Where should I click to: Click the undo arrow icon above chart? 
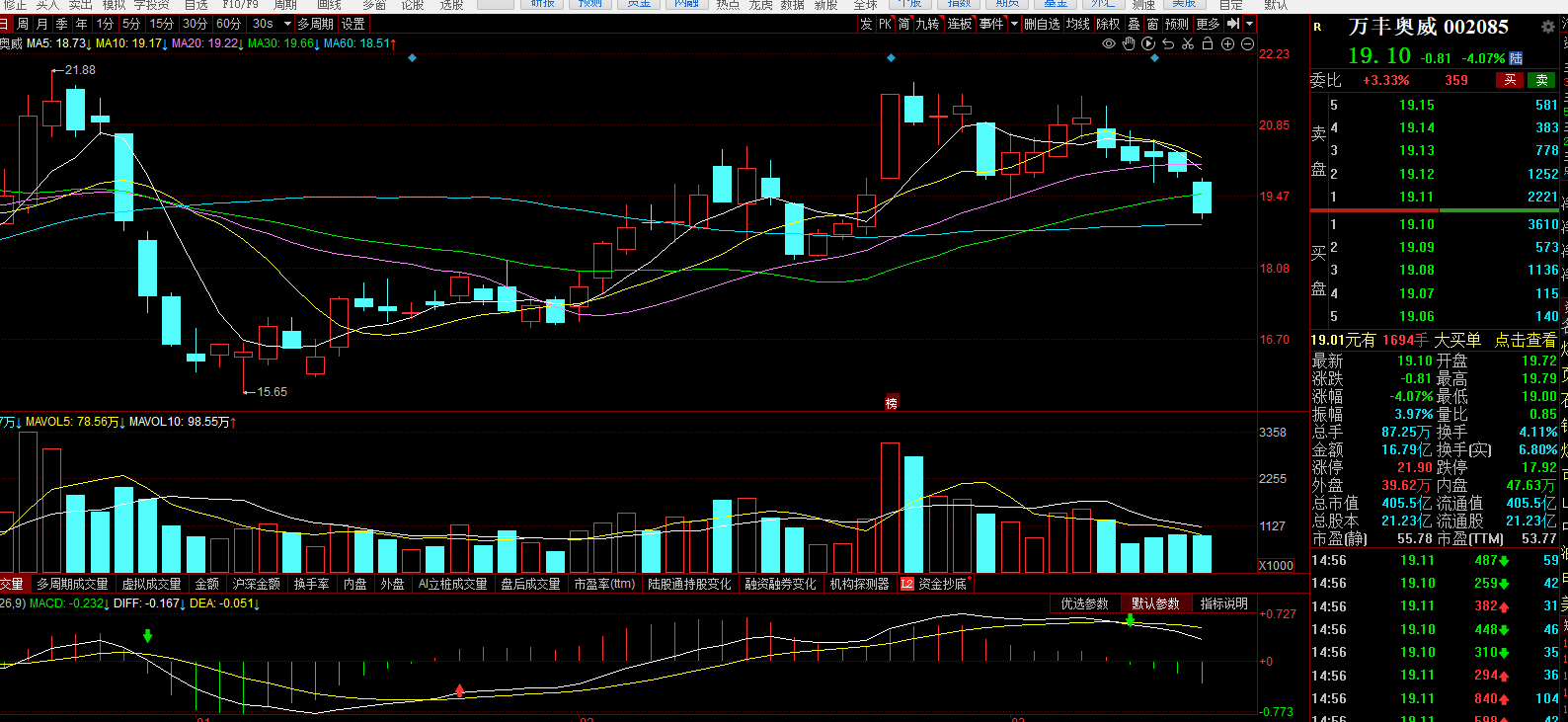tap(1168, 43)
